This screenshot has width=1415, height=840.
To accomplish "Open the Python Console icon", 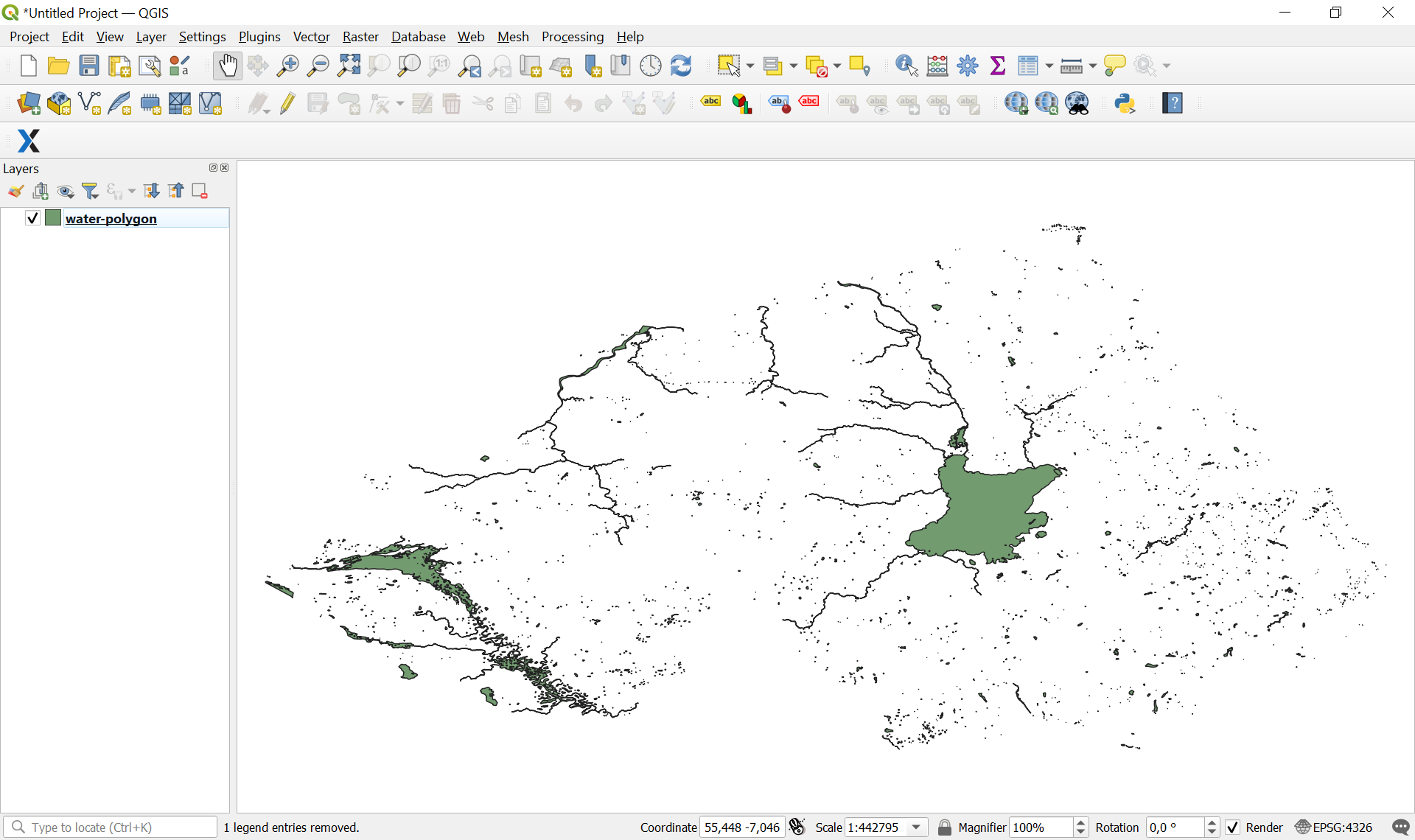I will [x=1125, y=103].
